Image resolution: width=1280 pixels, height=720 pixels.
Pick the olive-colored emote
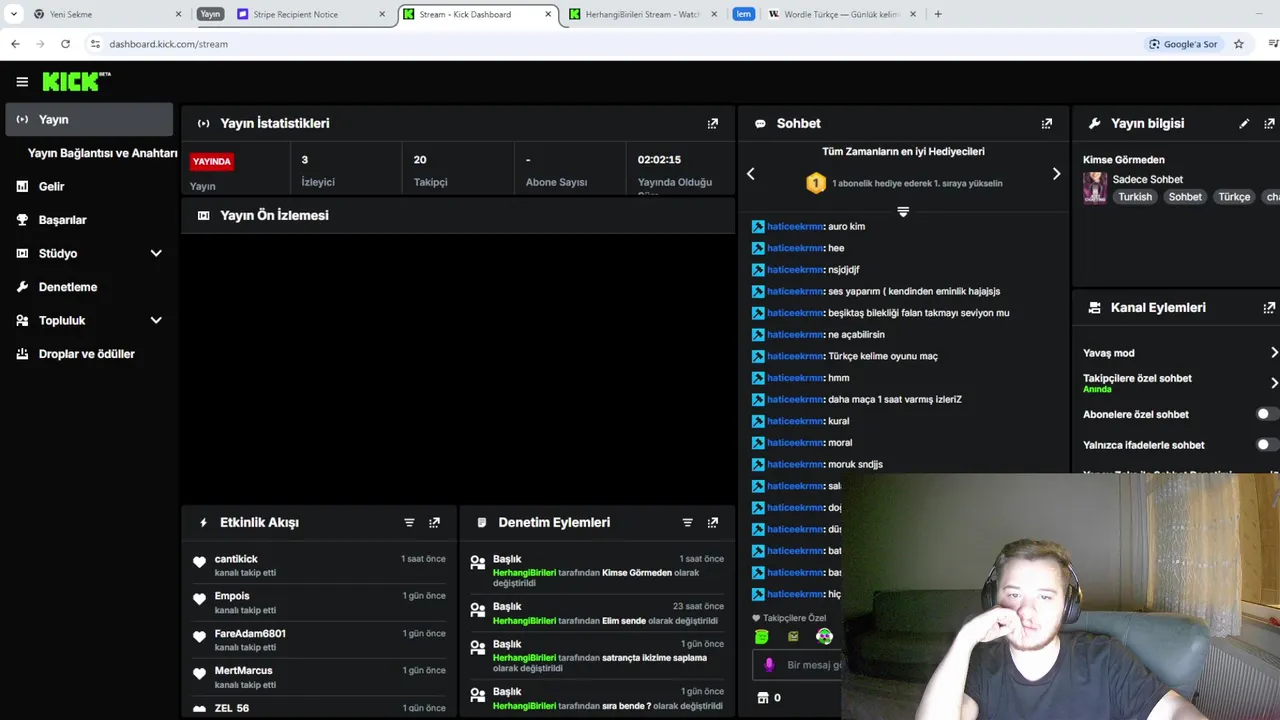click(793, 636)
